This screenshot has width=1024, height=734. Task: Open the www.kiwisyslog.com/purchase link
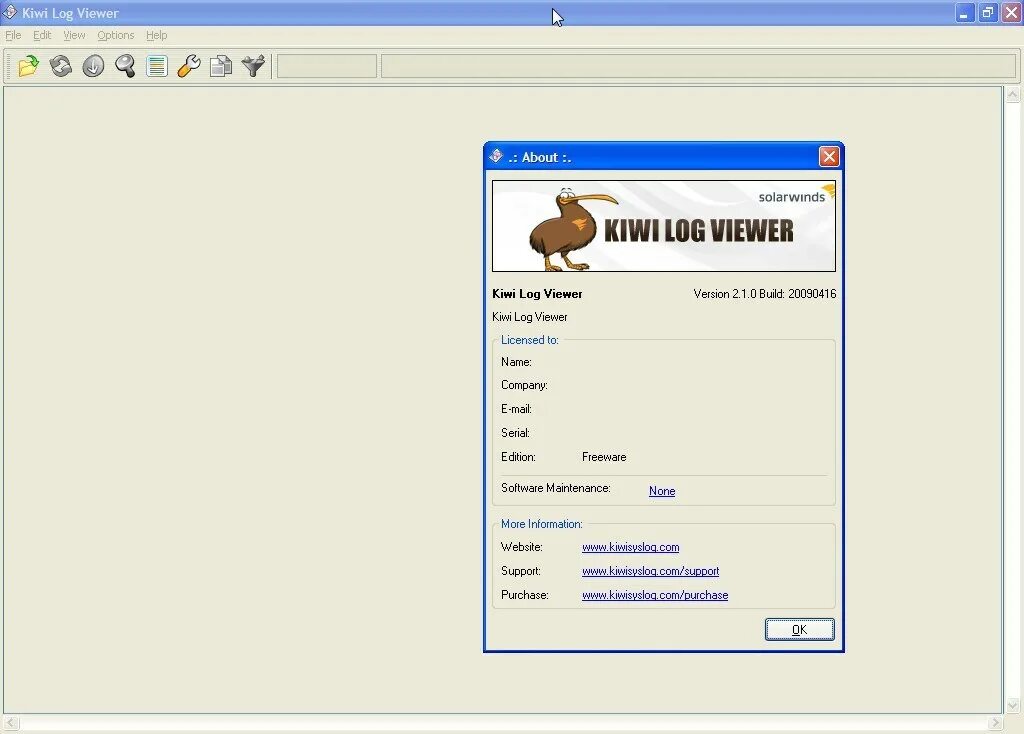655,596
